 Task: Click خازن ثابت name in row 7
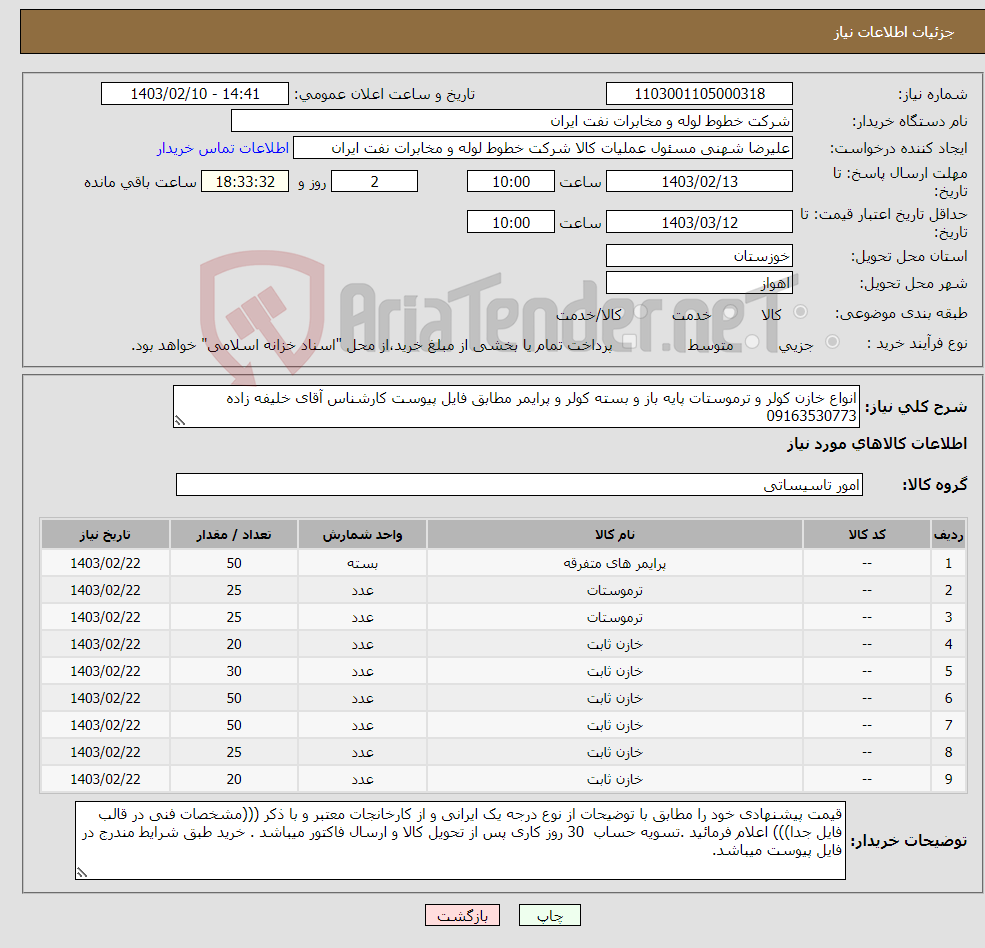pyautogui.click(x=615, y=726)
